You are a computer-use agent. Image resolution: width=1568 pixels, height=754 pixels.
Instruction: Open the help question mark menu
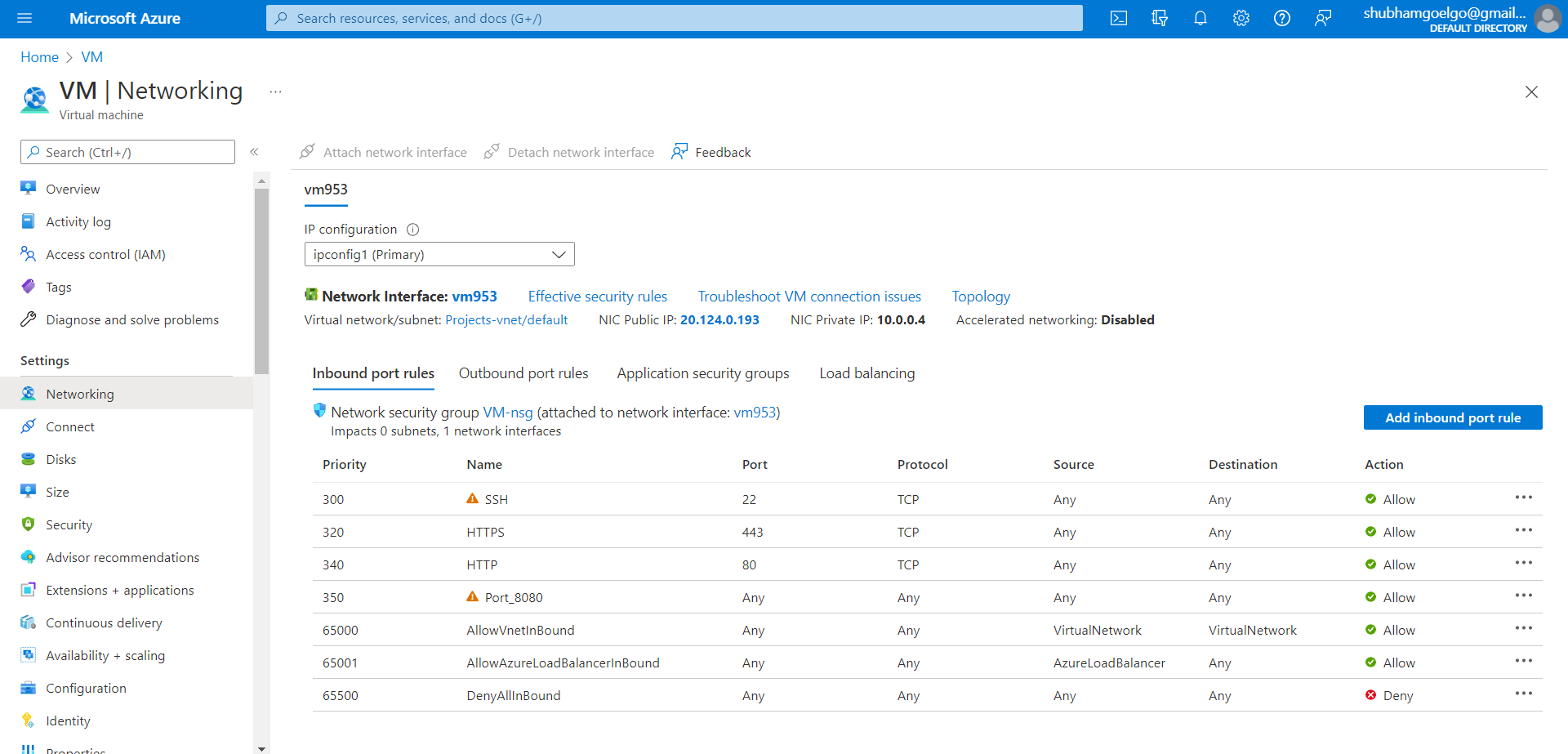[1281, 18]
